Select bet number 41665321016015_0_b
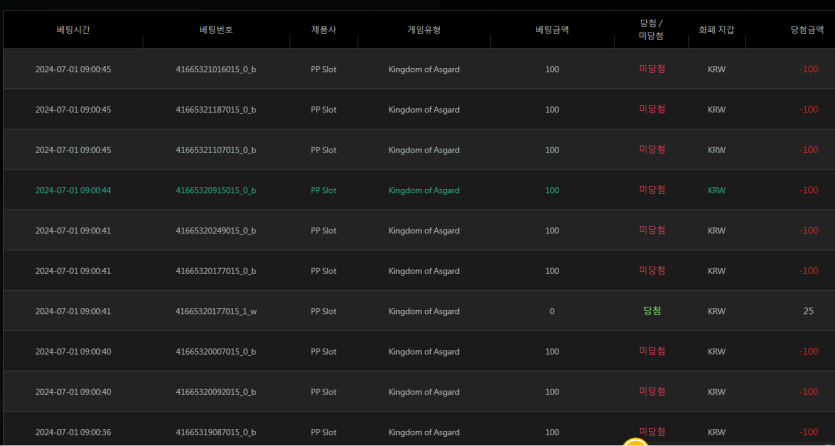 [x=216, y=69]
